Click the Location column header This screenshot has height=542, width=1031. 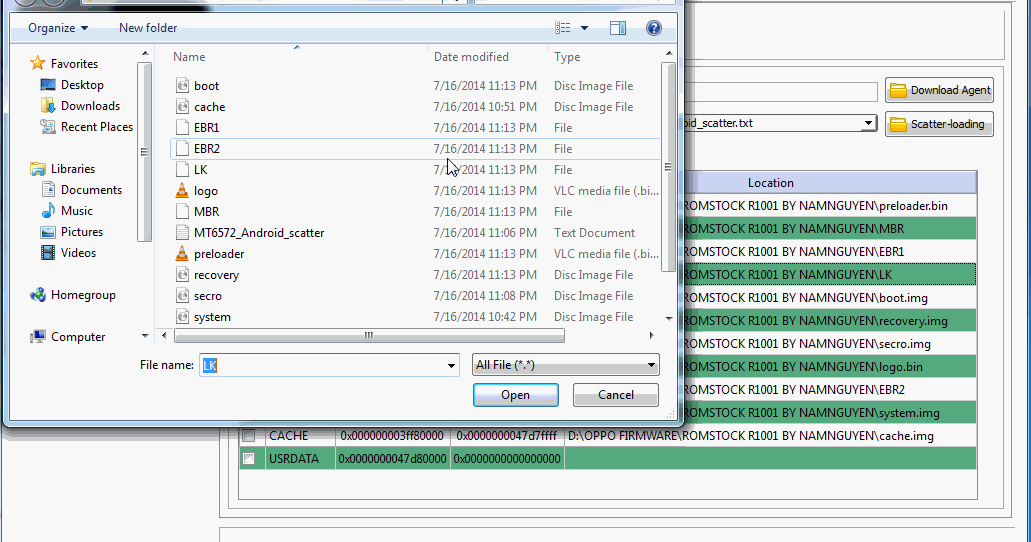coord(771,183)
